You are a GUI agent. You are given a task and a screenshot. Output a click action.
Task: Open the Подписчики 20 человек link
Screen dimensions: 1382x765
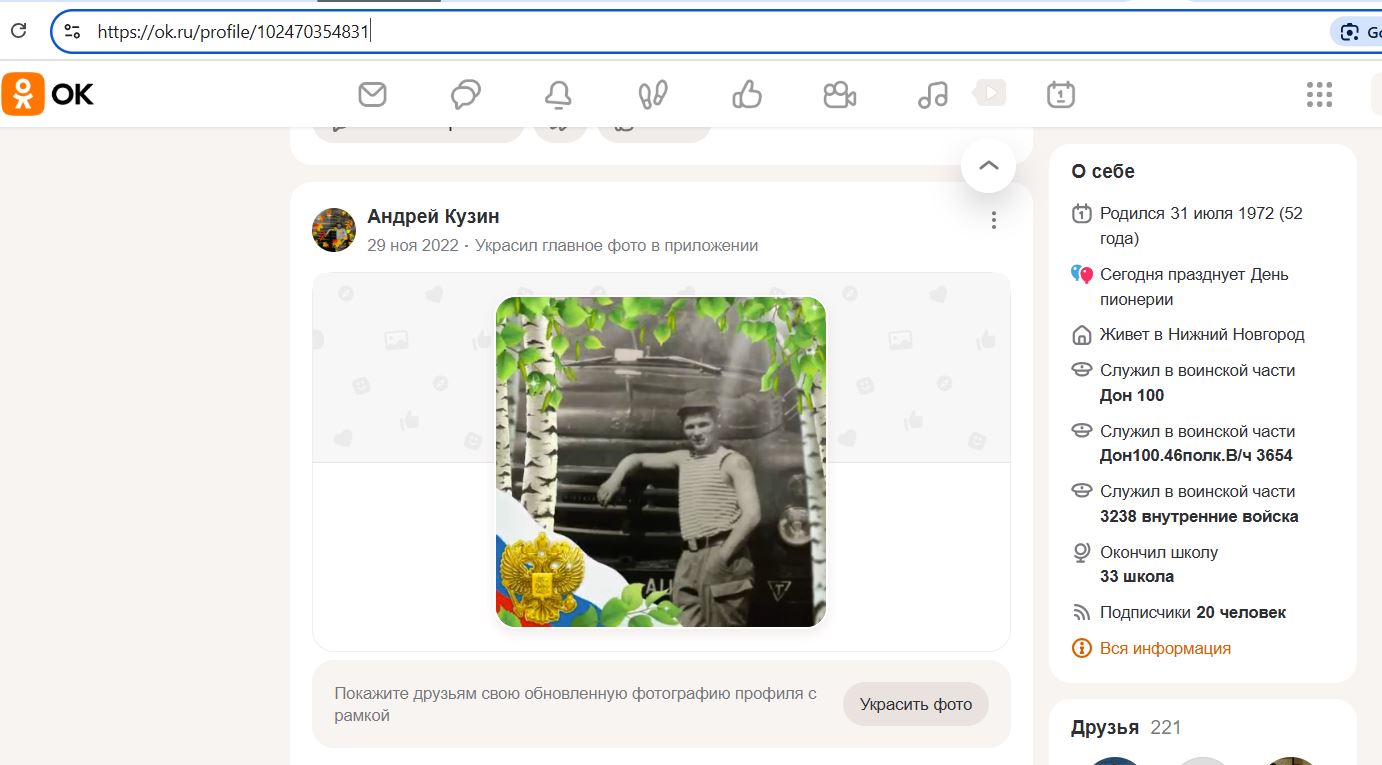(1193, 612)
